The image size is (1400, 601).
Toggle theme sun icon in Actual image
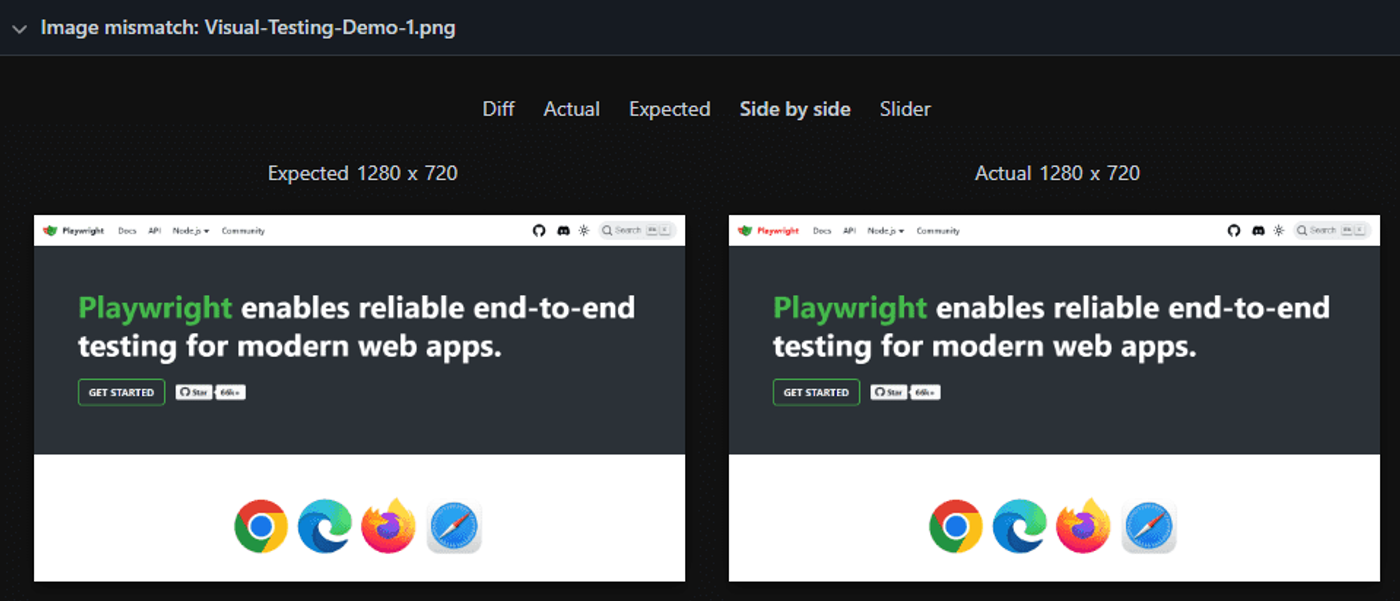tap(1279, 230)
